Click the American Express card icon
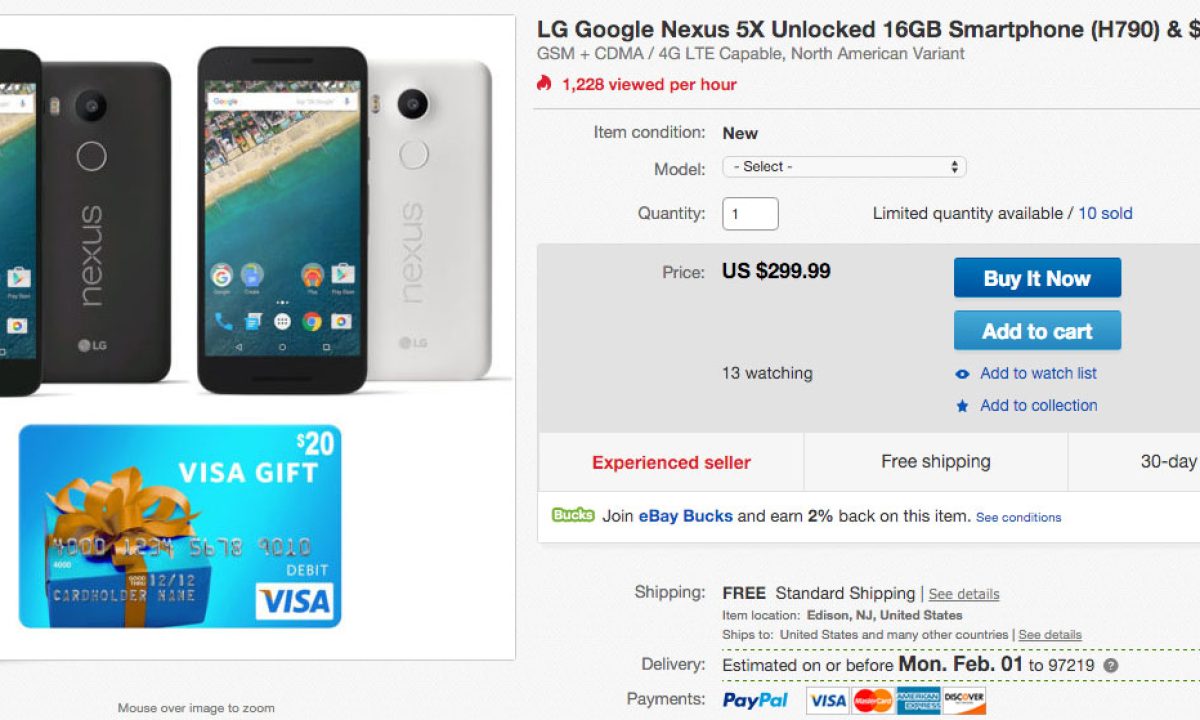 [918, 700]
